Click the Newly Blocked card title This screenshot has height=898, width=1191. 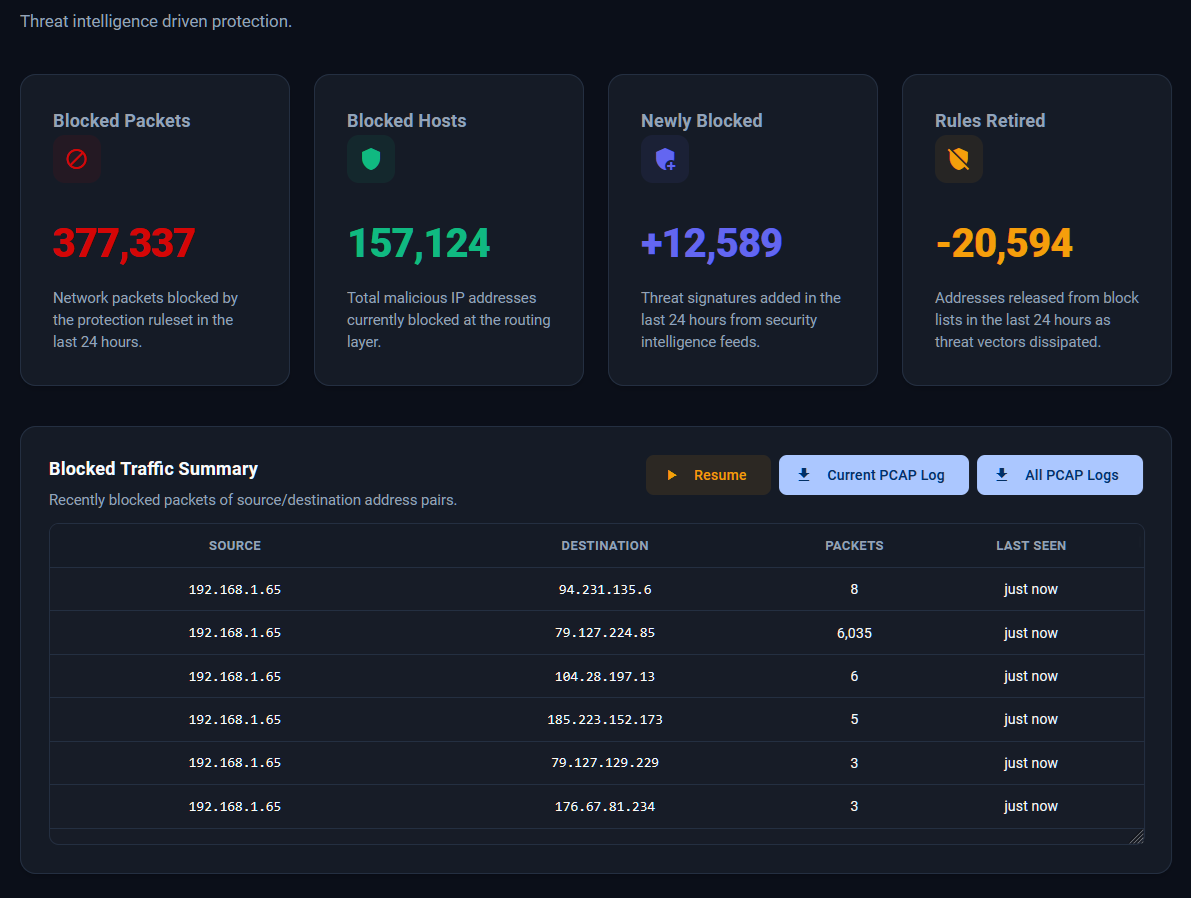tap(702, 121)
